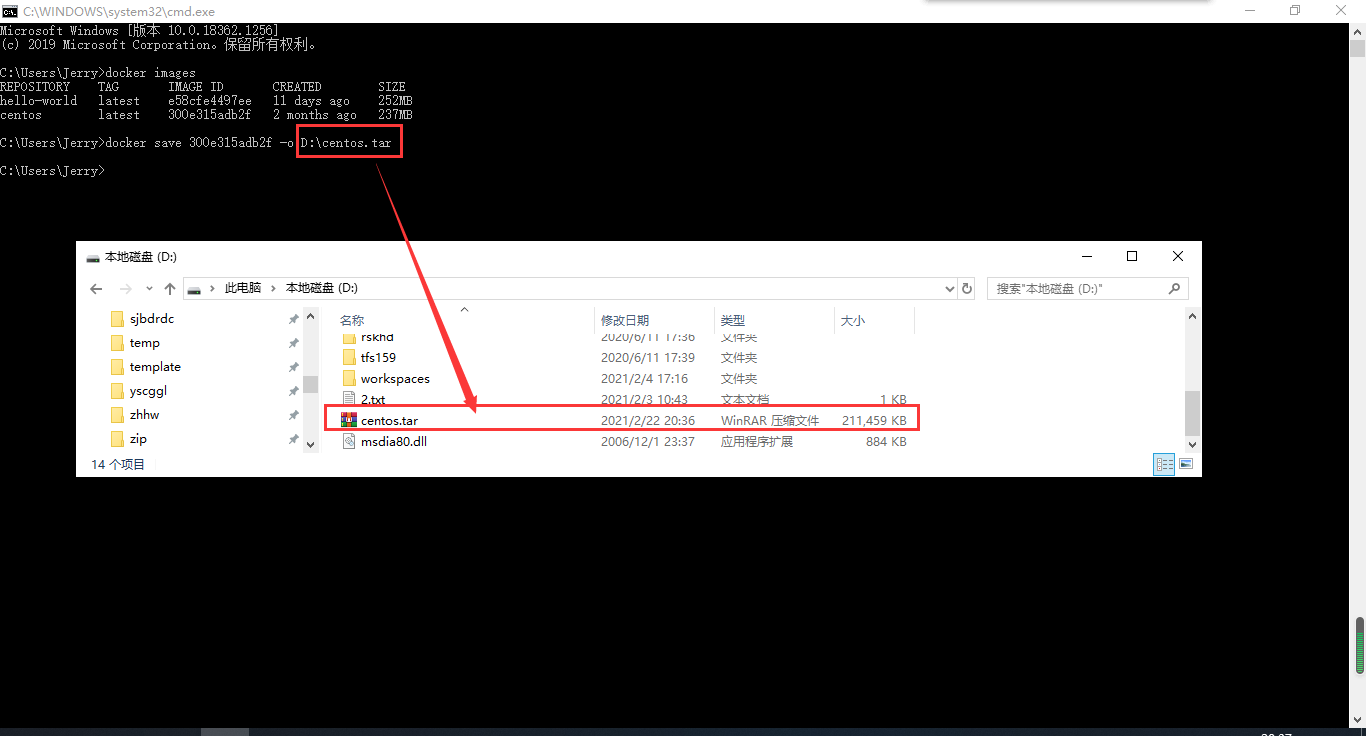Click the WinRAR 压缩文件 type cell
This screenshot has height=736, width=1366.
coord(770,421)
